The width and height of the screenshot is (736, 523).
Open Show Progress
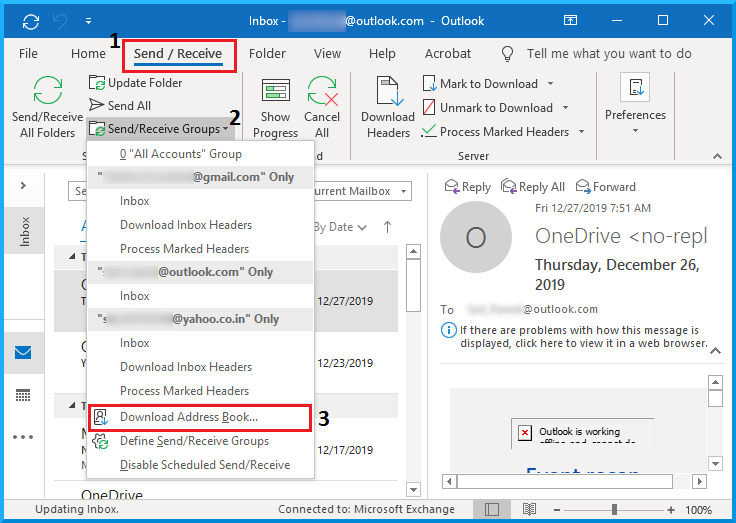tap(276, 108)
